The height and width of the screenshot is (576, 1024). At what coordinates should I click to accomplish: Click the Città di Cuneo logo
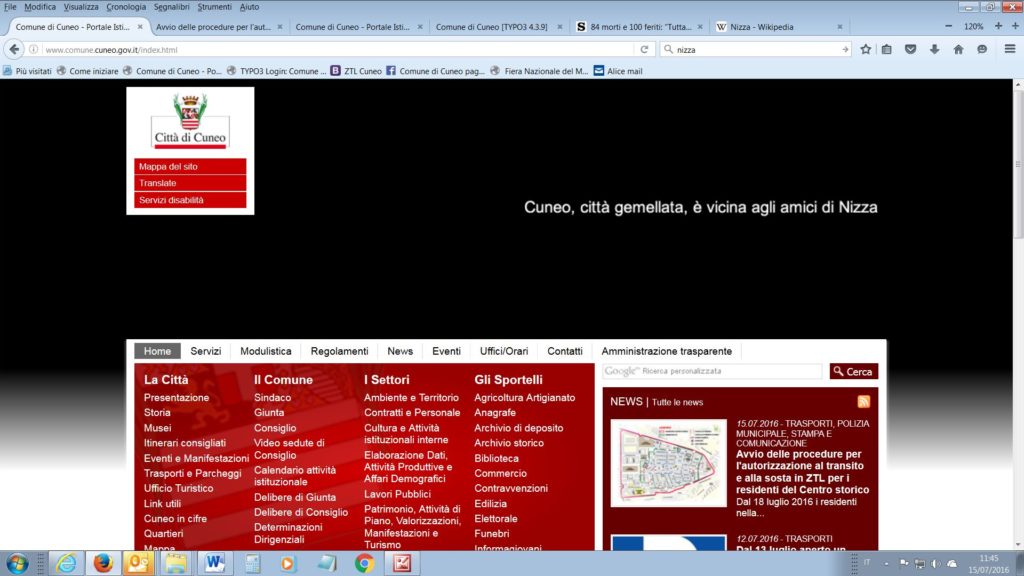pos(190,121)
